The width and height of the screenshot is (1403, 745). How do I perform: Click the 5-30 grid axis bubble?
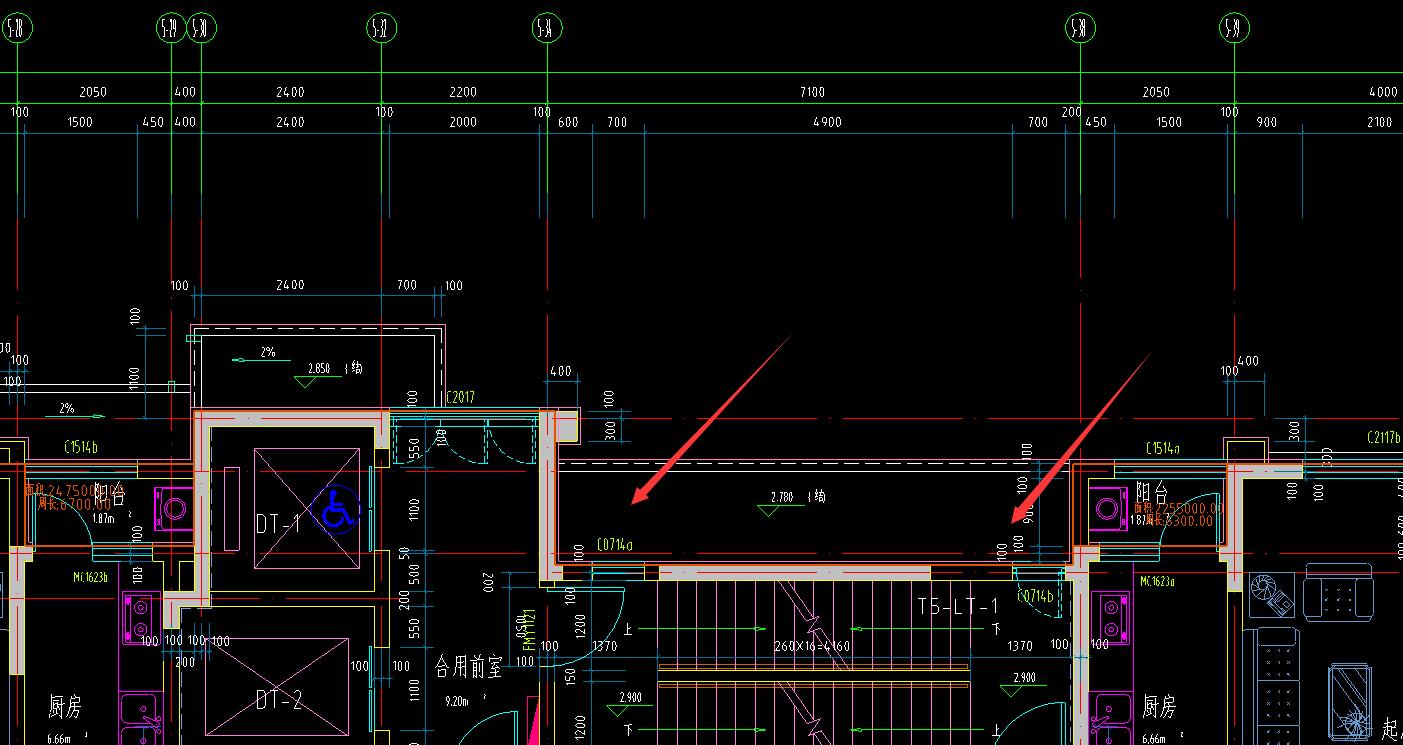coord(201,29)
